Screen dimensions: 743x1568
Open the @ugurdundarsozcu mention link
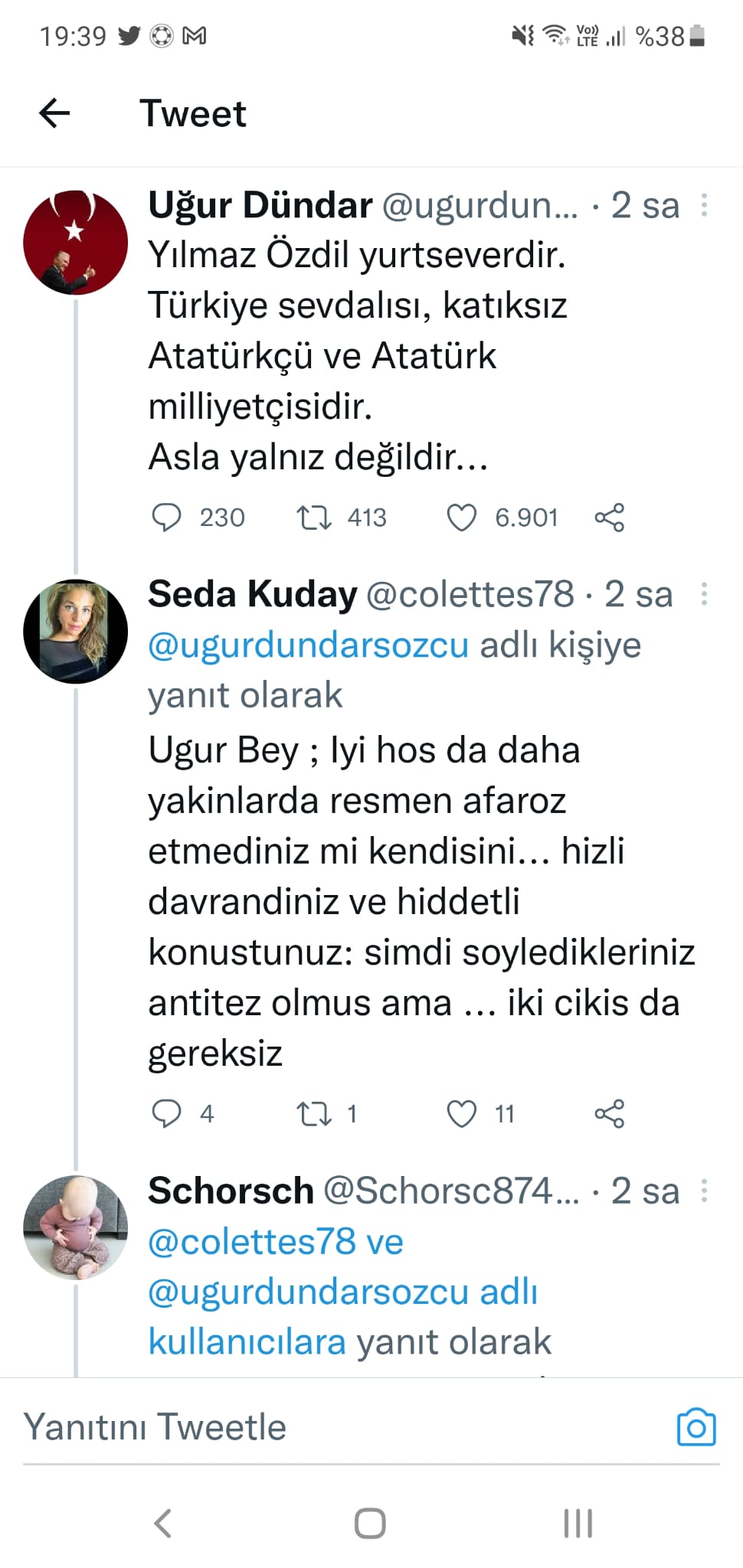pyautogui.click(x=305, y=645)
